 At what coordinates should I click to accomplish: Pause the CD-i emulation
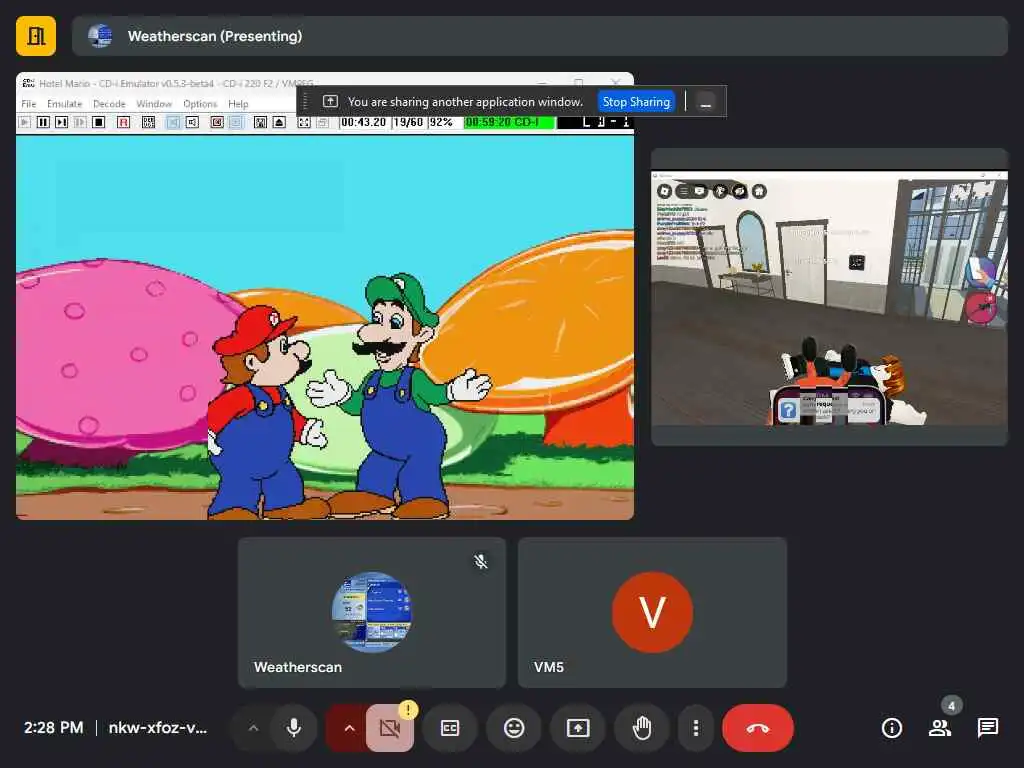tap(43, 122)
